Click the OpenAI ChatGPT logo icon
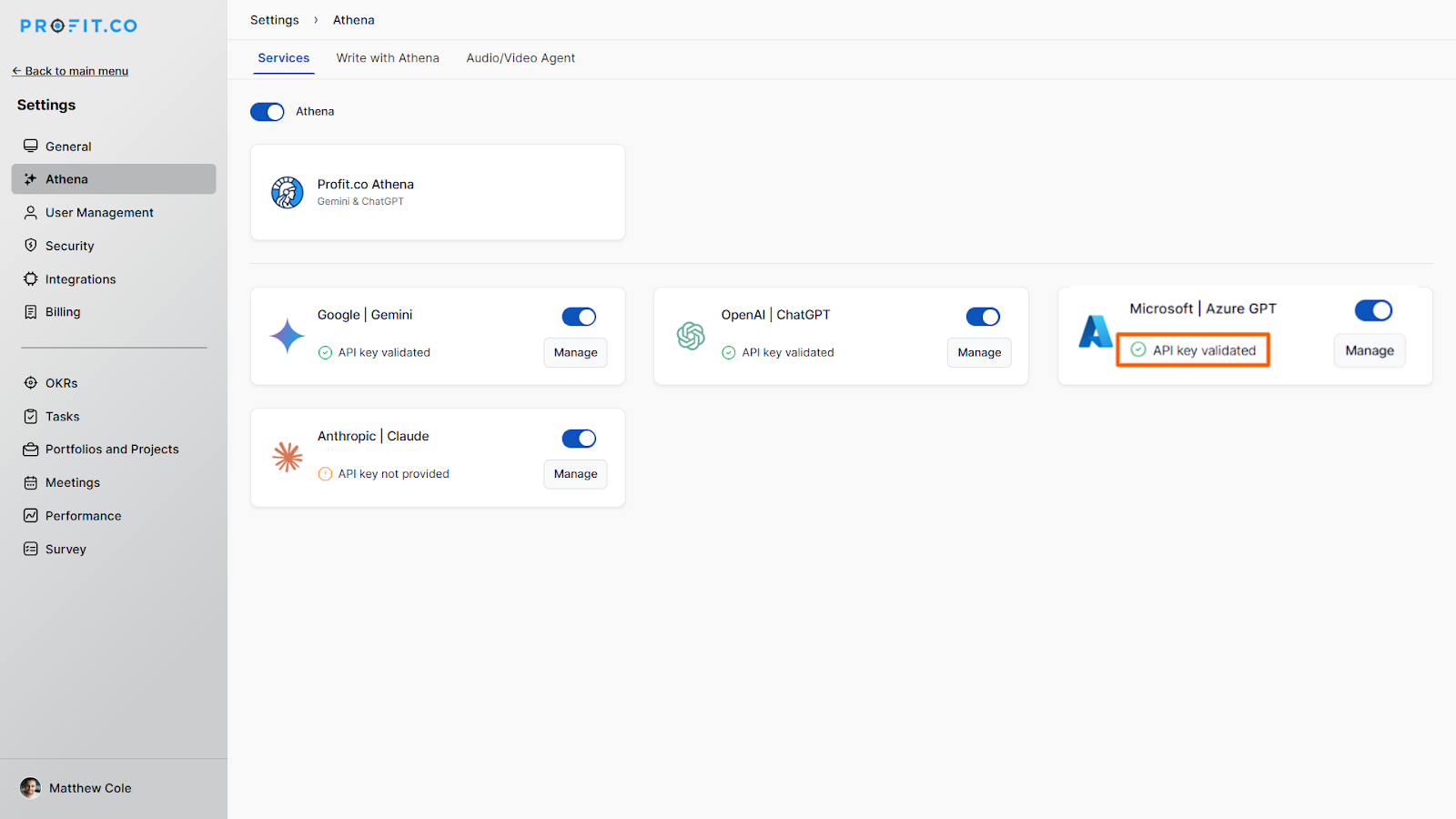Screen dimensions: 1456x819 pos(691,336)
